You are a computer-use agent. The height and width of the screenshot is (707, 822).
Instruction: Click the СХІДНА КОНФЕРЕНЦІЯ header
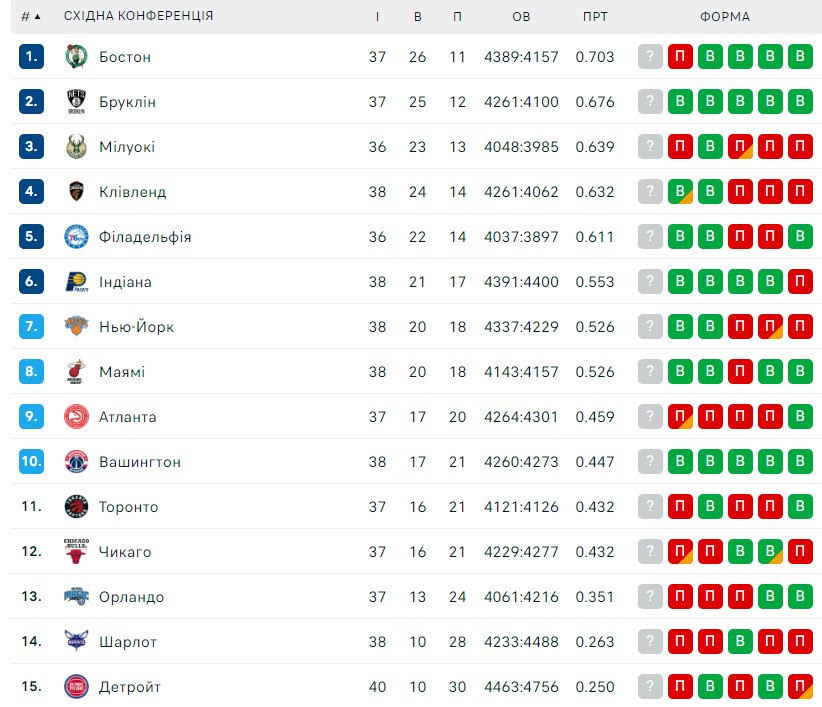pos(138,16)
